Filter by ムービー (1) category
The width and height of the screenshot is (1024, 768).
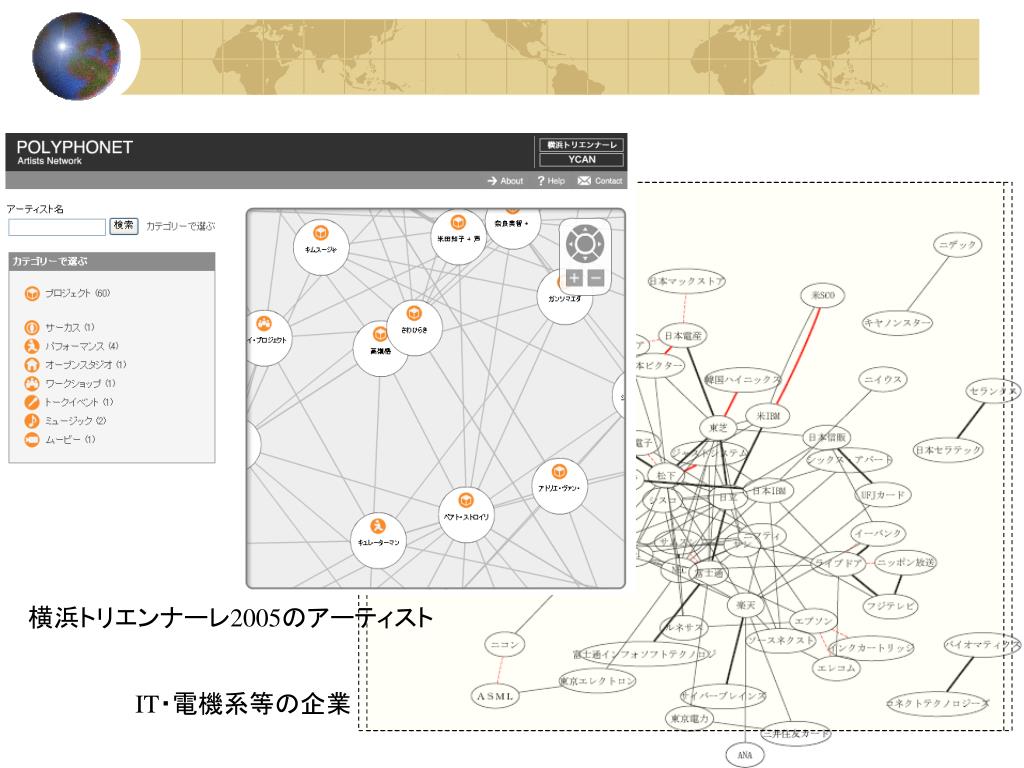[x=70, y=440]
